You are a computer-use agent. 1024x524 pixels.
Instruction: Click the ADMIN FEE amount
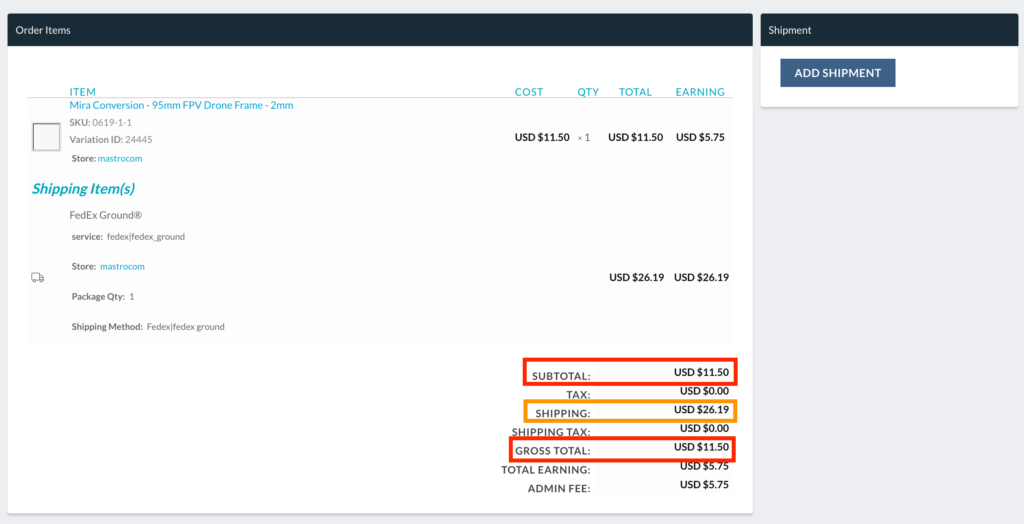[x=704, y=485]
